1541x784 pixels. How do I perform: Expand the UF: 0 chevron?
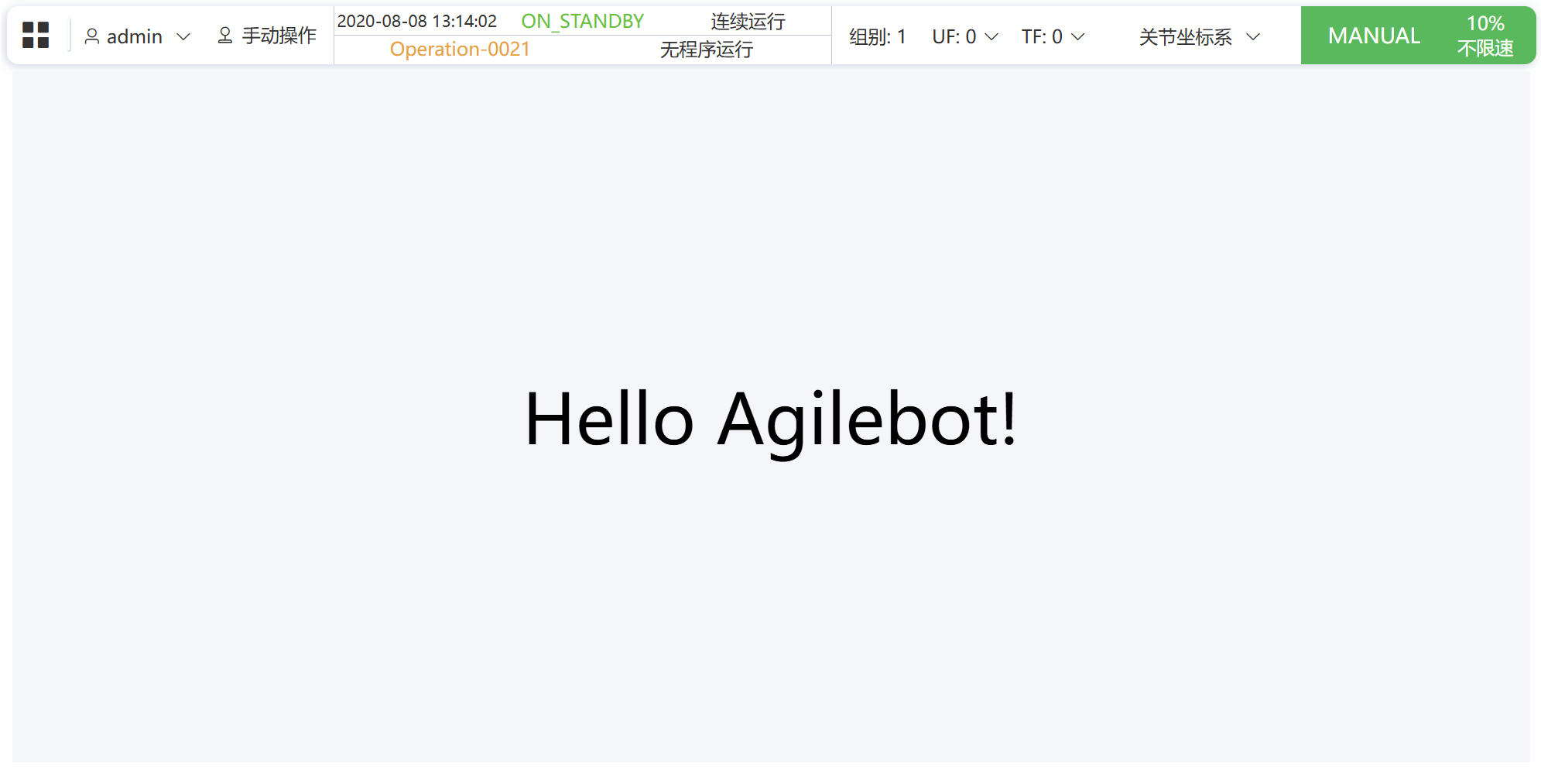click(991, 37)
